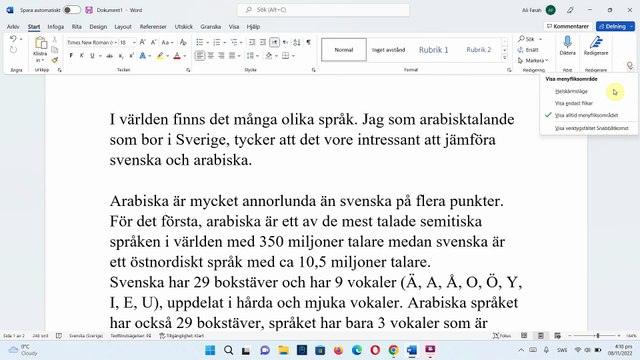
Task: Click the Sök search box in title bar
Action: click(x=323, y=10)
